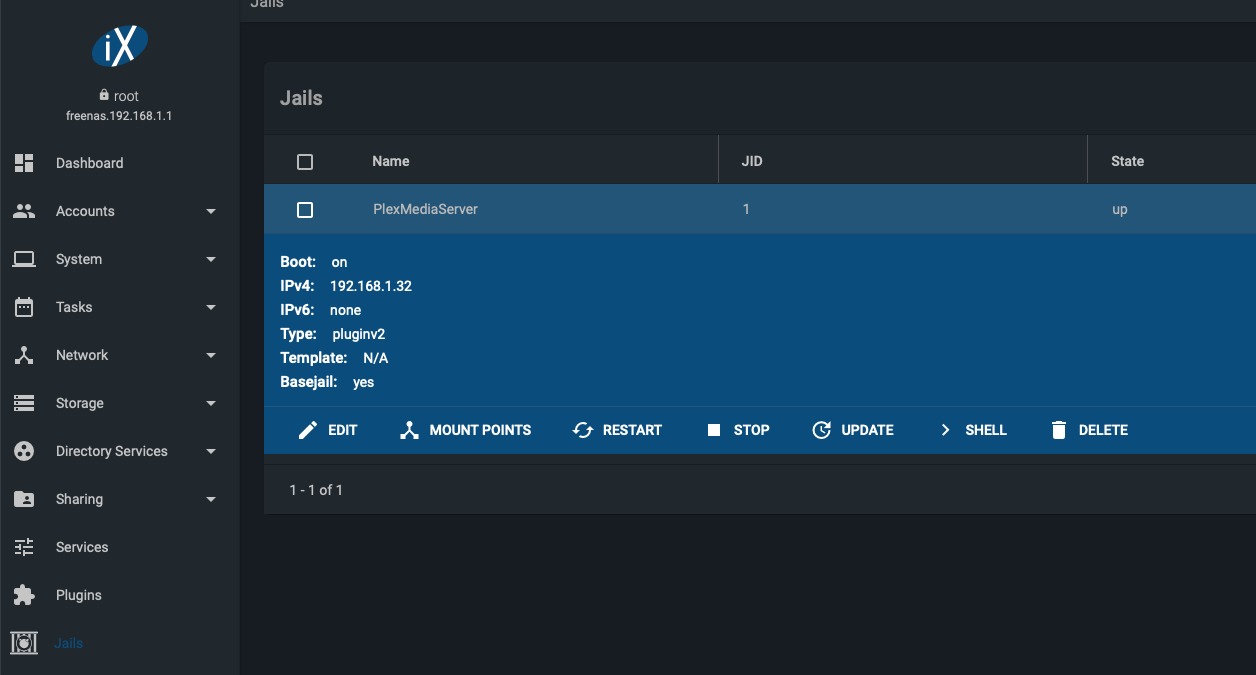The image size is (1256, 675).
Task: Click the iX logo at top of sidebar
Action: point(120,46)
